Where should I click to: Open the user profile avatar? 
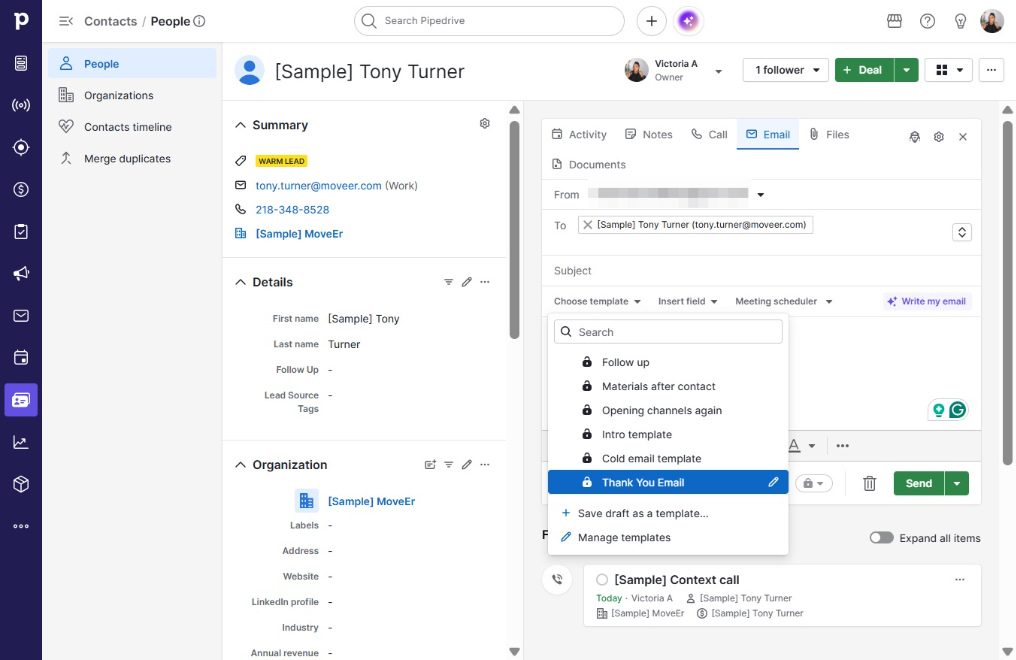991,21
